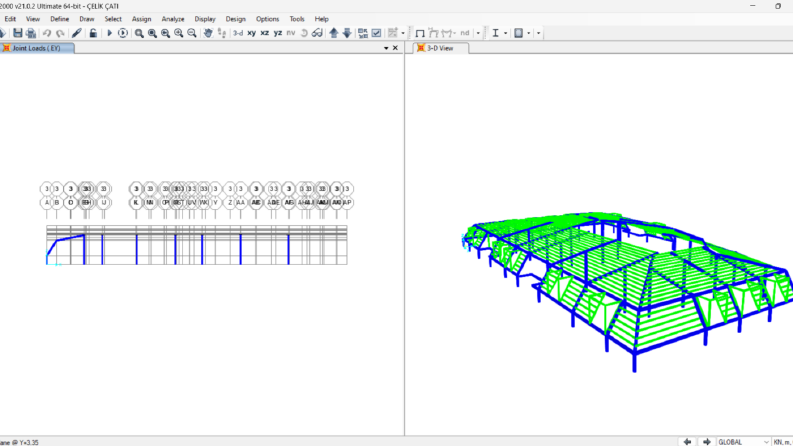
Task: Open dropdown next to the assign-groups icon
Action: 403,33
